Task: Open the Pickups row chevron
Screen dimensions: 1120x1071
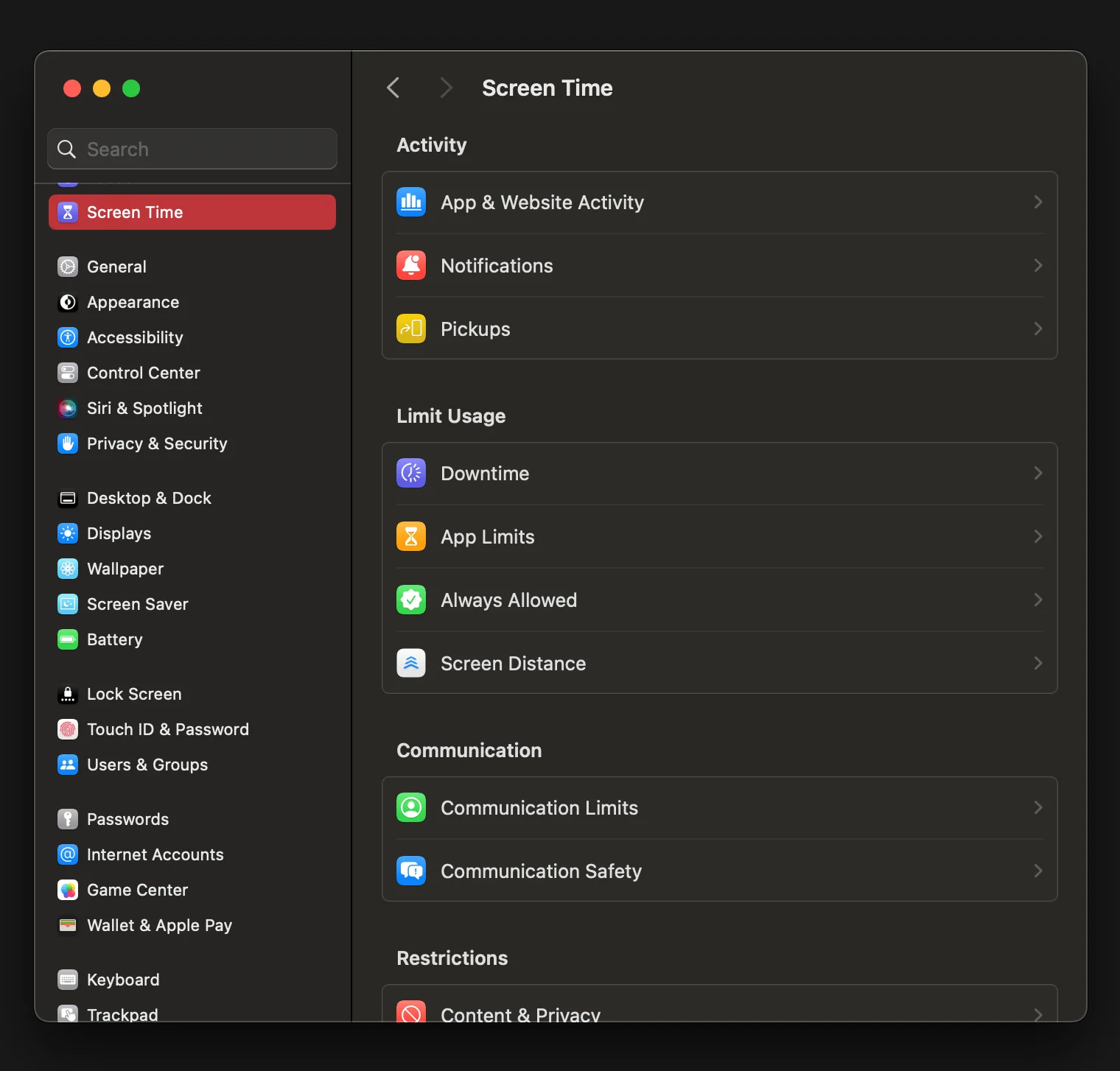Action: 1037,329
